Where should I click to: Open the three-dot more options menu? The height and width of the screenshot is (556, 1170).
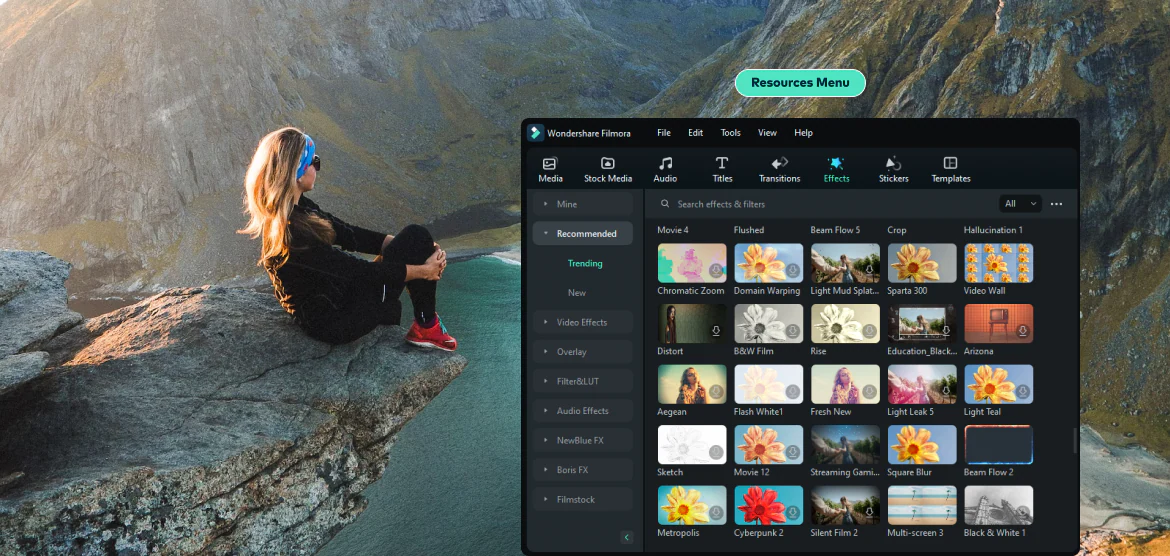click(x=1056, y=204)
